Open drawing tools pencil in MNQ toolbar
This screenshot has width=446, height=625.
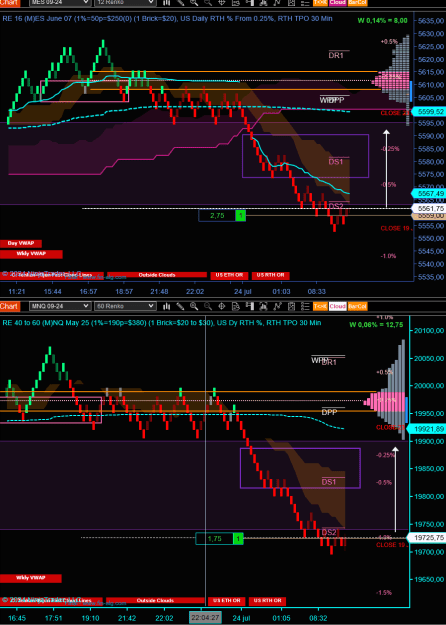(x=180, y=306)
